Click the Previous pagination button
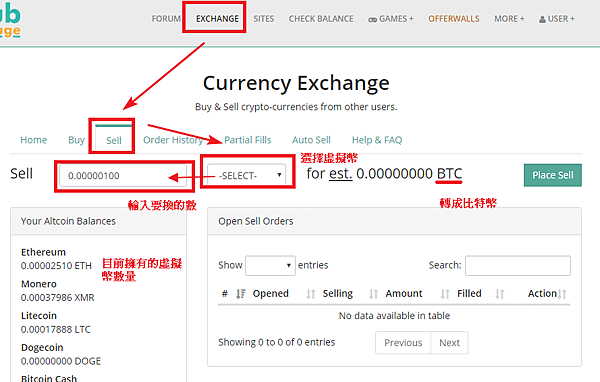The width and height of the screenshot is (600, 382). 403,343
